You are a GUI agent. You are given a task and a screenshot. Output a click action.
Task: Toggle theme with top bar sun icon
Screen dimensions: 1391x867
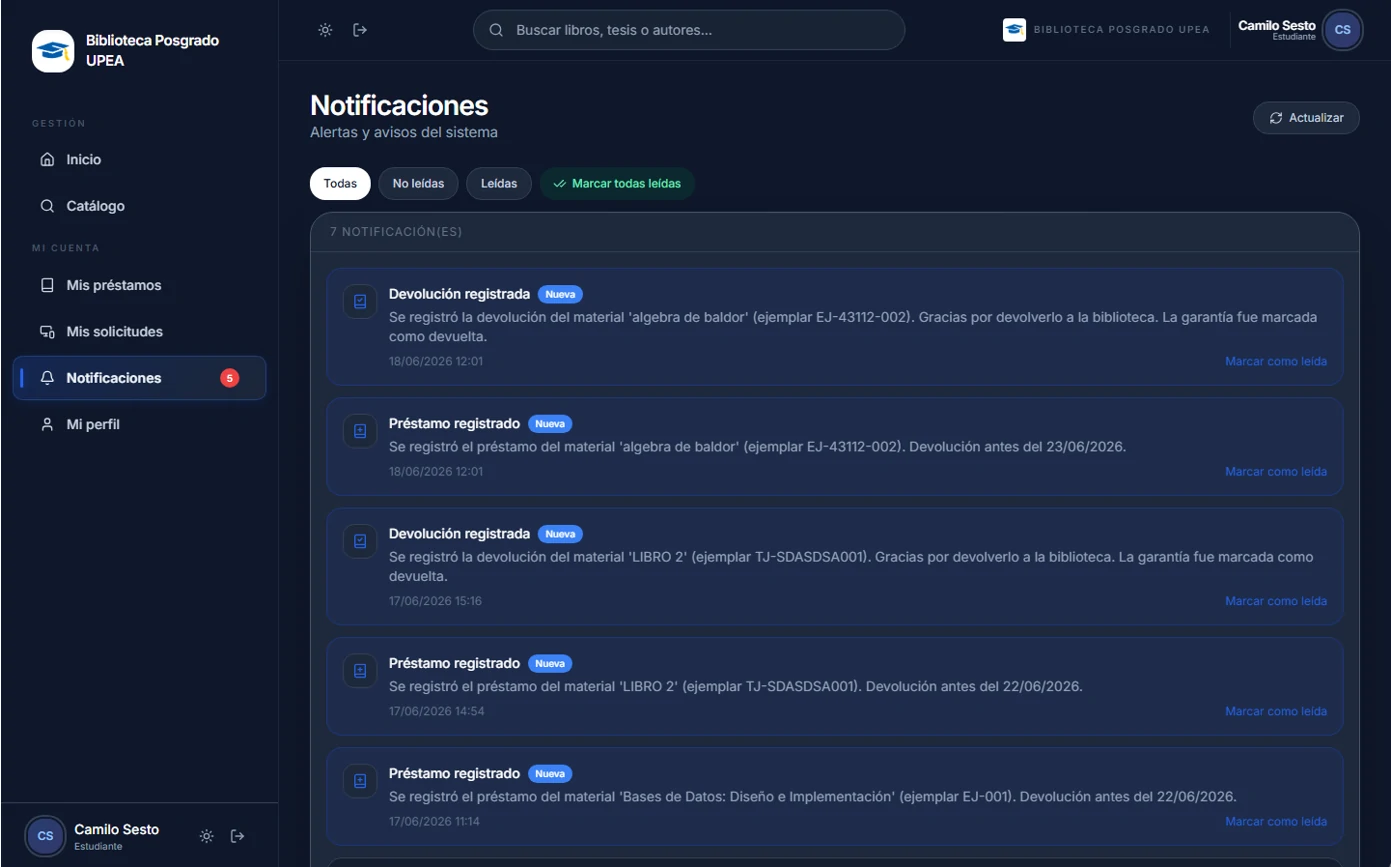point(325,30)
